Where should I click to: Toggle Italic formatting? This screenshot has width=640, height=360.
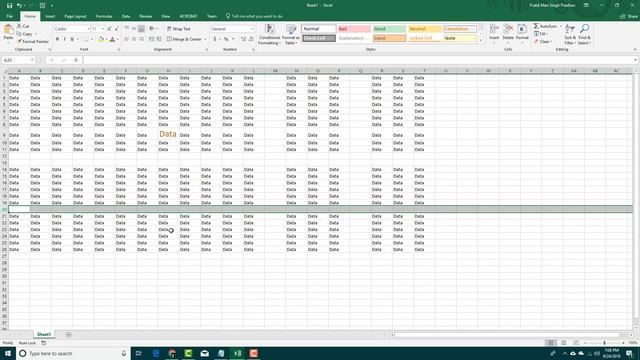64,39
